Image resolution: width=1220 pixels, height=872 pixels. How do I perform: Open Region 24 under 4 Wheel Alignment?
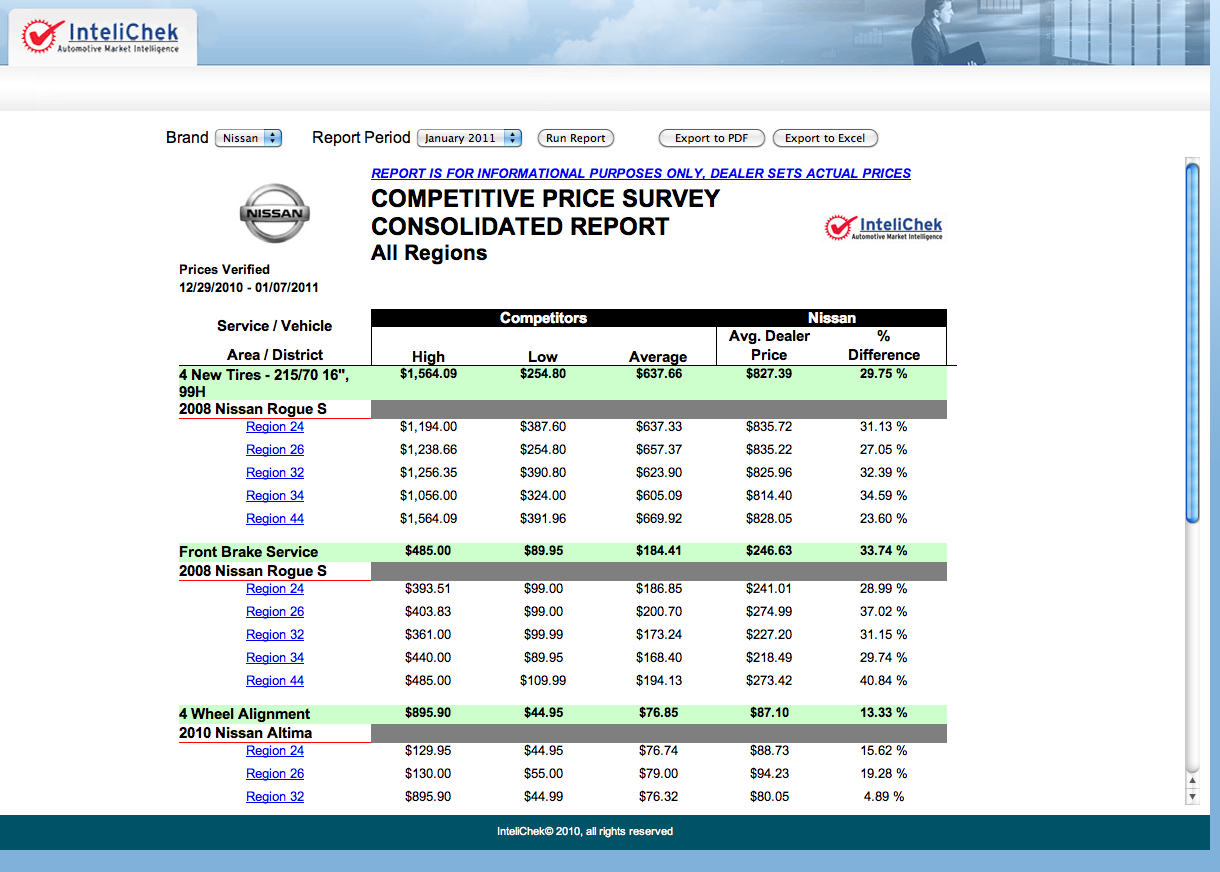point(275,751)
